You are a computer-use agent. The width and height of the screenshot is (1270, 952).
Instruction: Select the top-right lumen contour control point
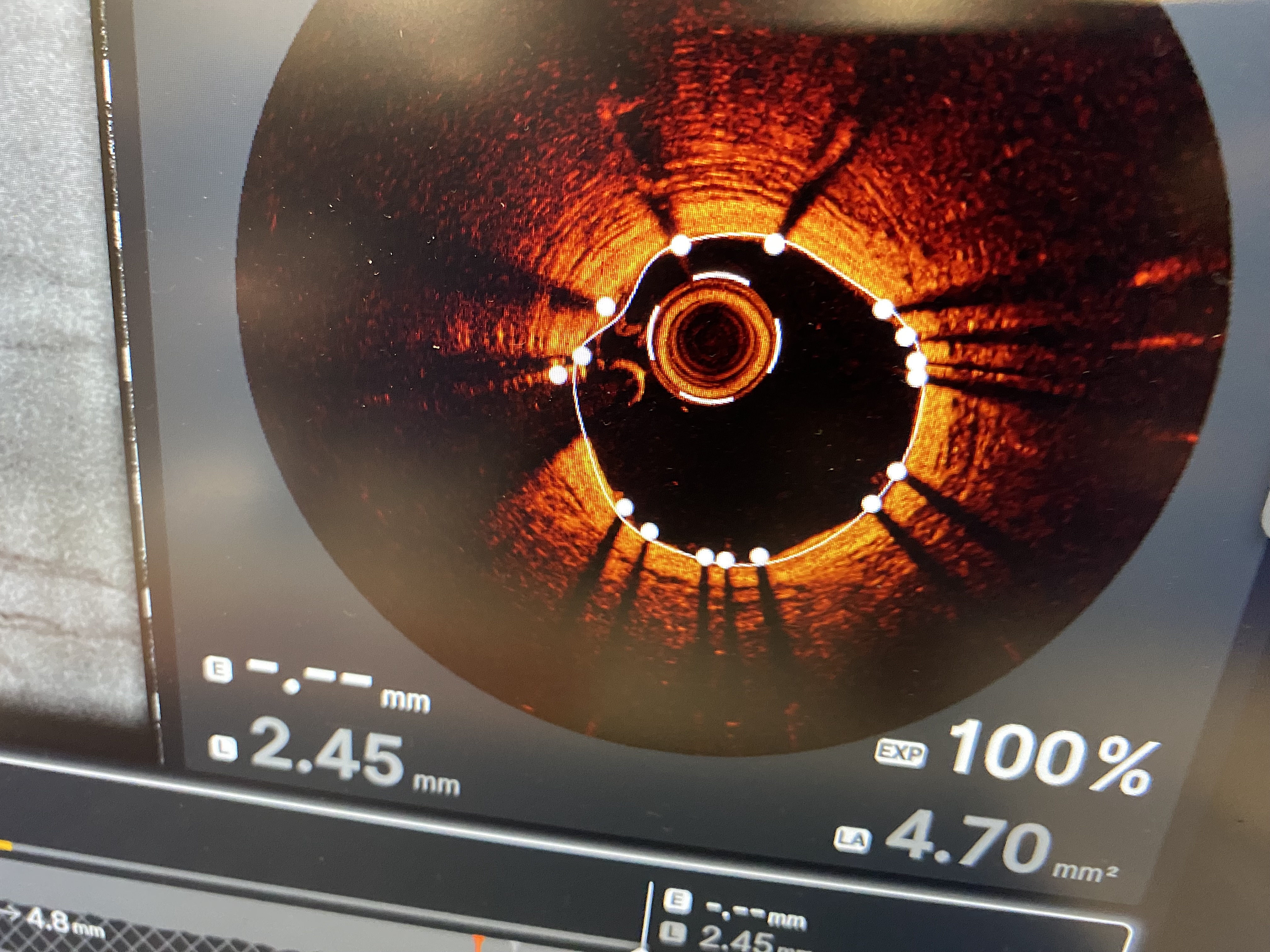[x=775, y=245]
